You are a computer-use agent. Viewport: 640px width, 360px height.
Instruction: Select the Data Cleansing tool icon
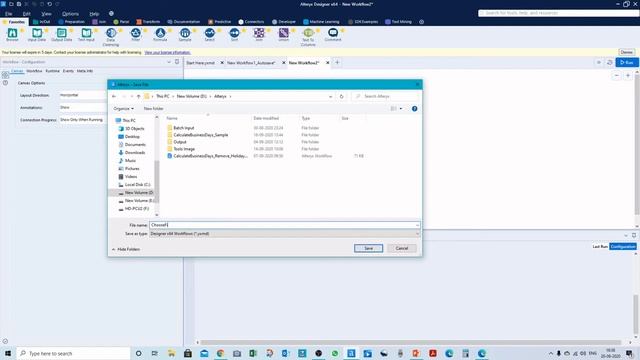[x=111, y=33]
